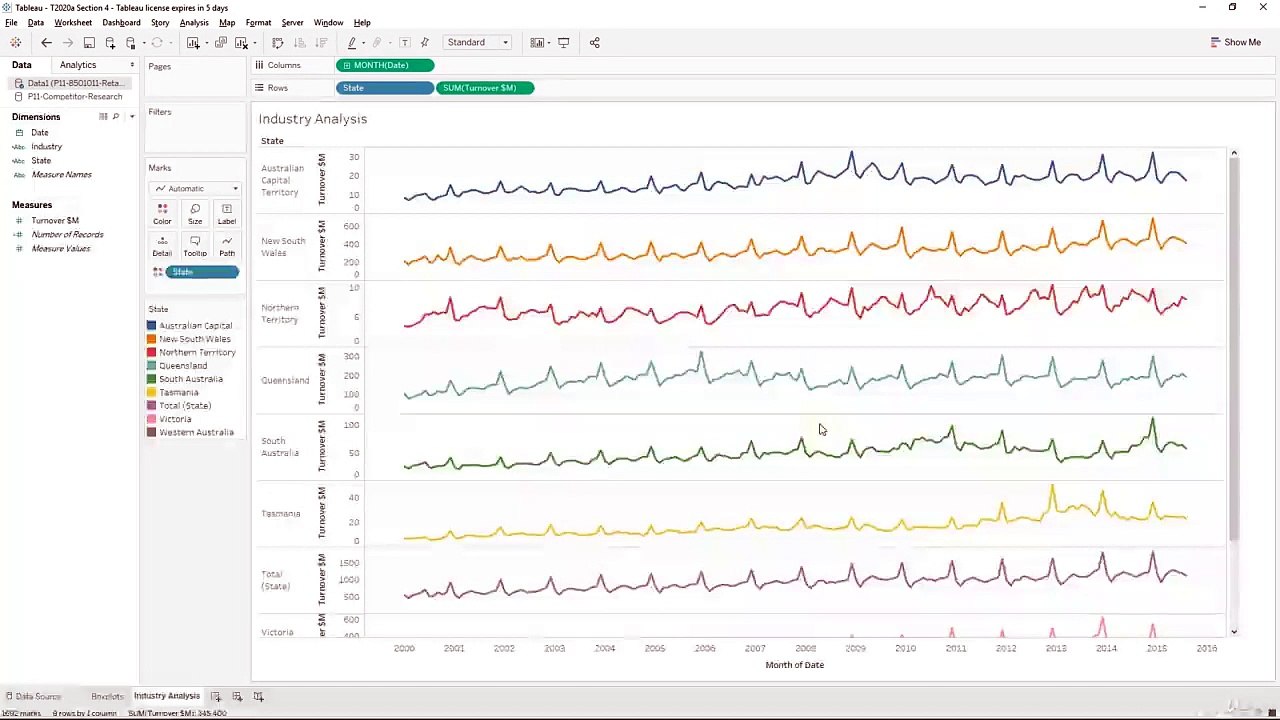Click the Queensland color swatch in legend
This screenshot has width=1280, height=720.
[152, 366]
